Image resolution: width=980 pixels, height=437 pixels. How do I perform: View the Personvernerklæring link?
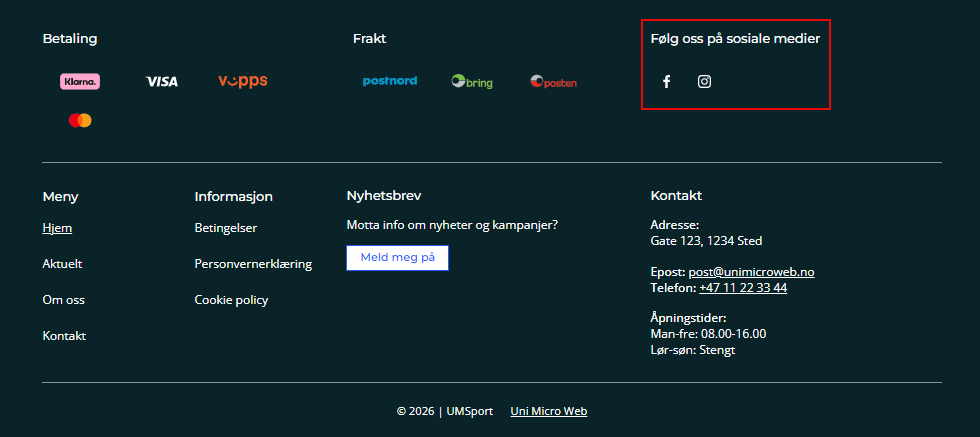click(x=253, y=264)
